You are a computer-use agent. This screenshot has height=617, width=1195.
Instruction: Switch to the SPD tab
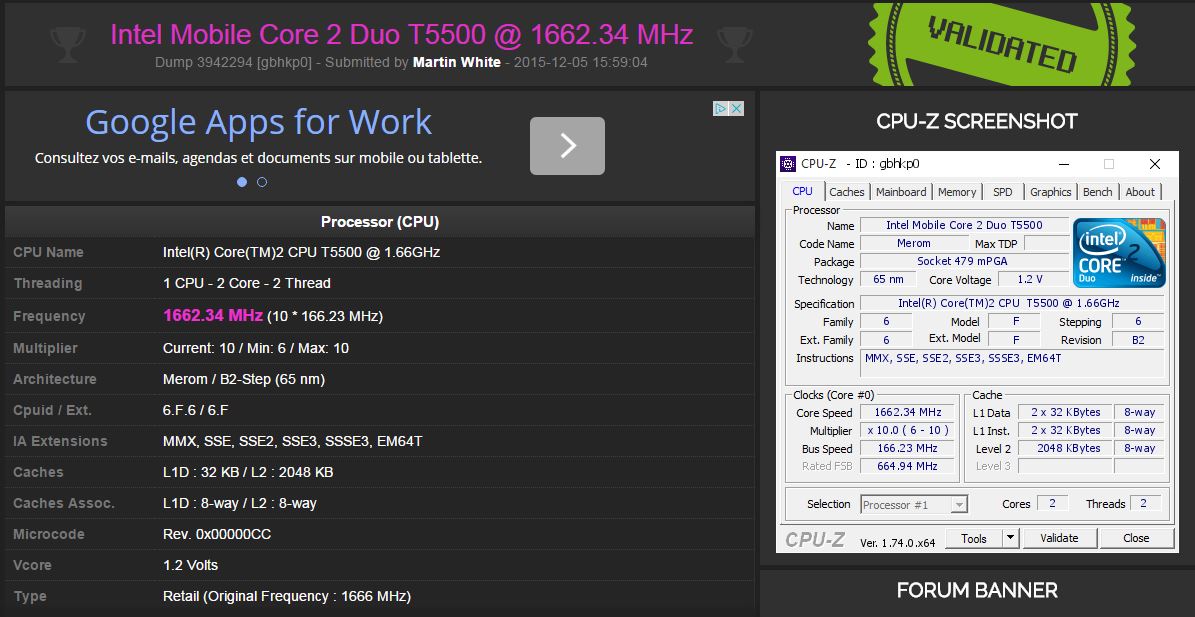1003,192
